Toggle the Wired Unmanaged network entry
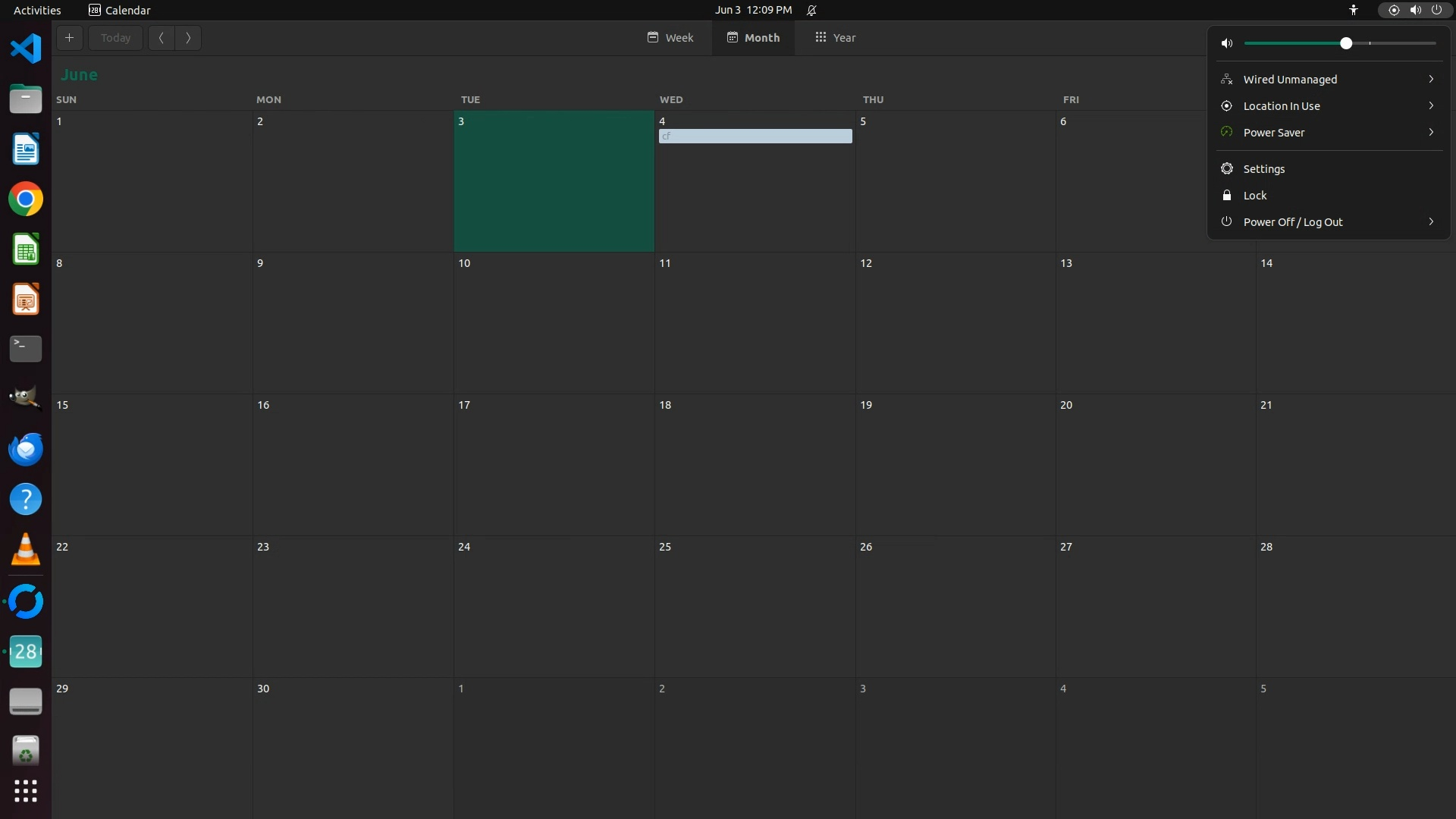 click(x=1289, y=80)
